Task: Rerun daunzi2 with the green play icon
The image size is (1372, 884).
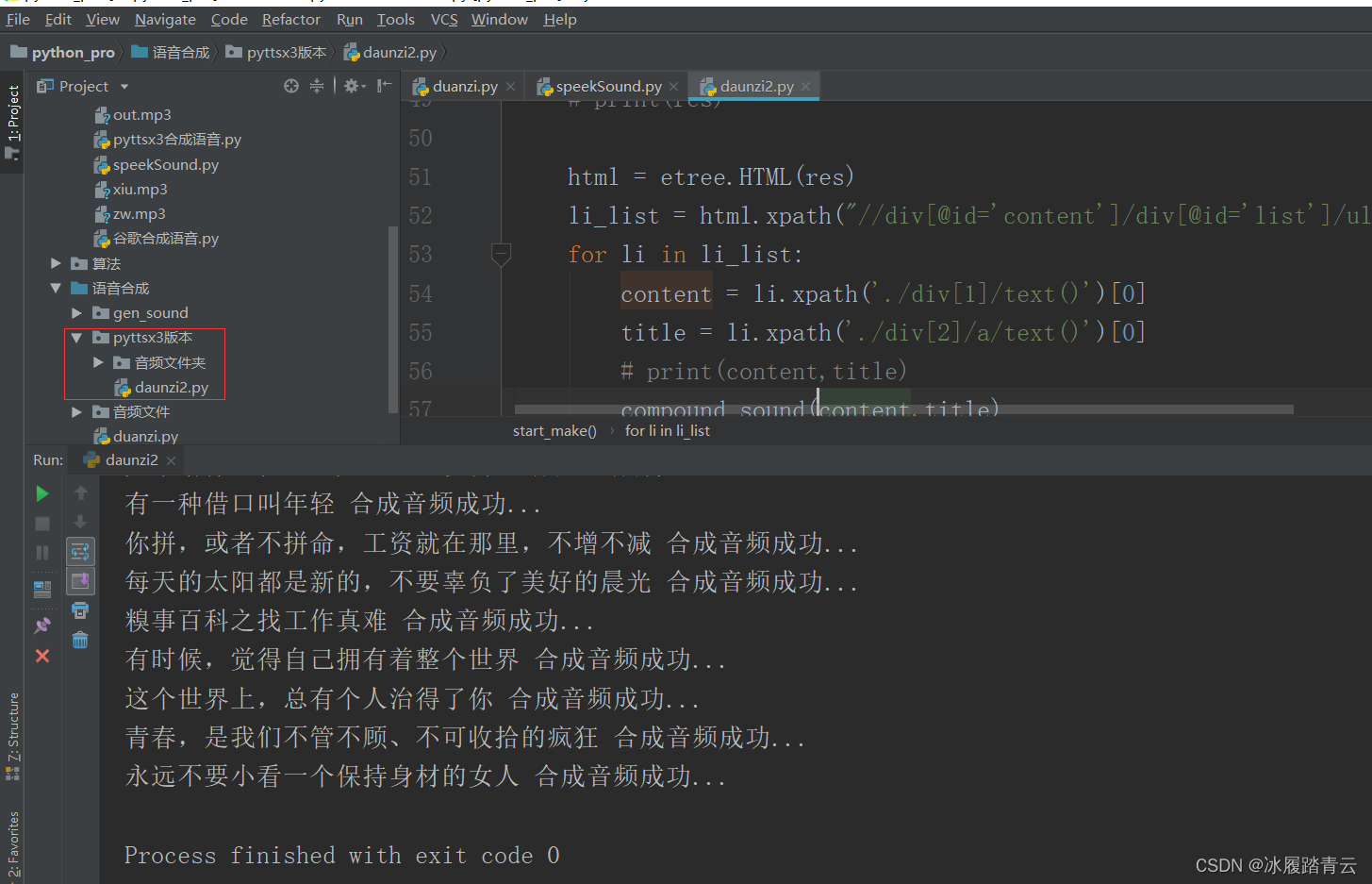Action: tap(42, 493)
